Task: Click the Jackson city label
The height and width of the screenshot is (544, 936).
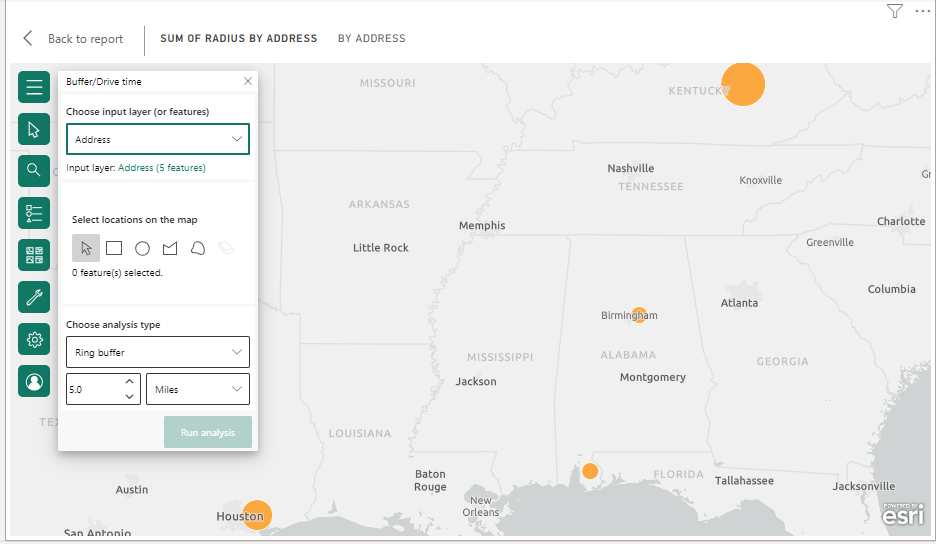Action: click(476, 382)
